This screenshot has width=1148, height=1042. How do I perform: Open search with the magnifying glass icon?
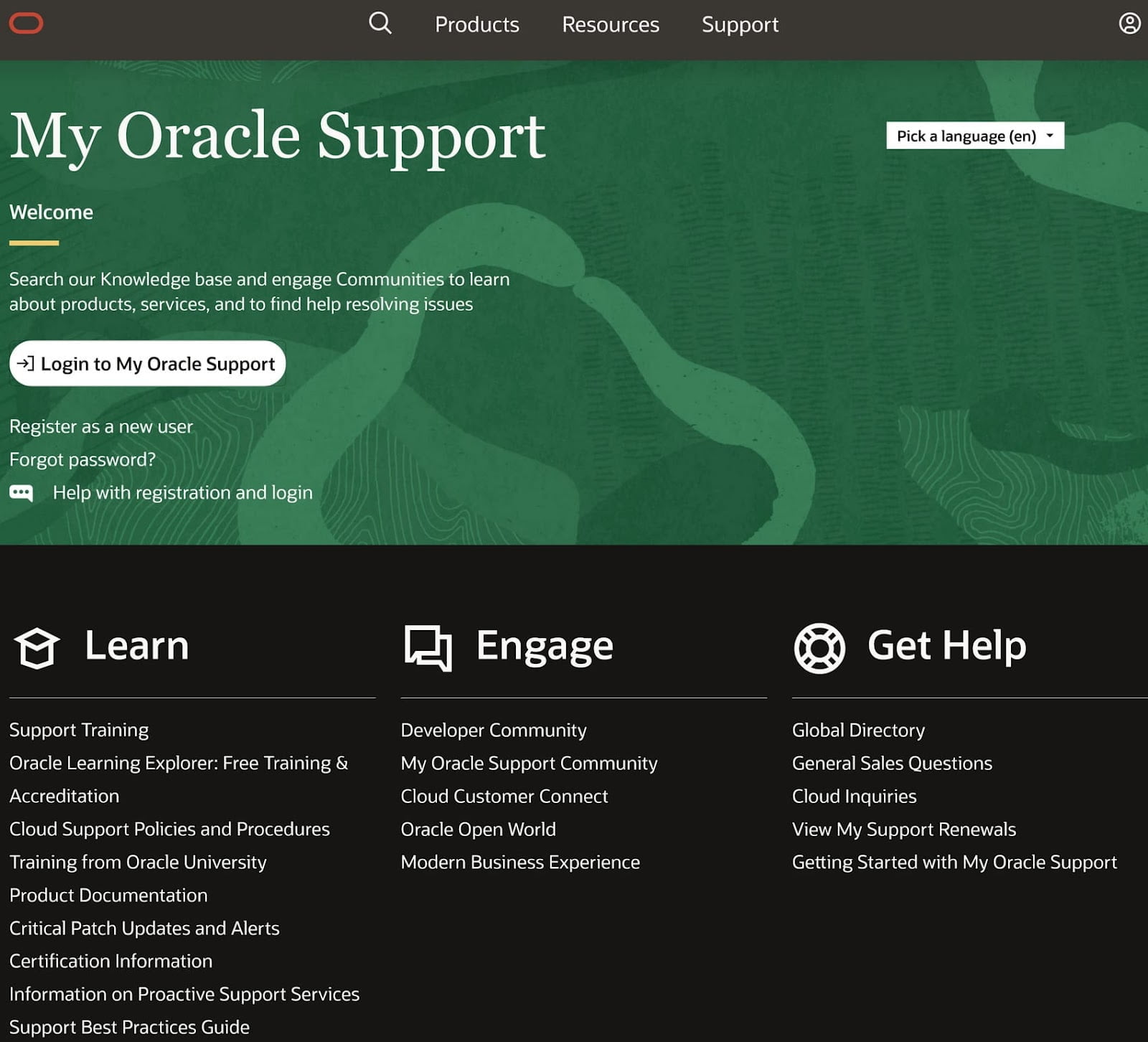coord(380,24)
